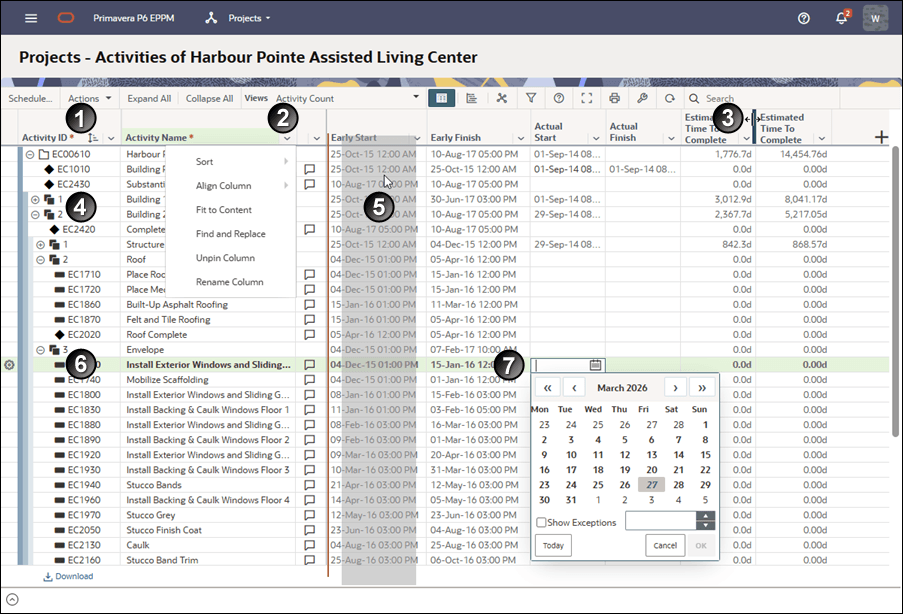Open the calendar icon in date field

(x=595, y=365)
